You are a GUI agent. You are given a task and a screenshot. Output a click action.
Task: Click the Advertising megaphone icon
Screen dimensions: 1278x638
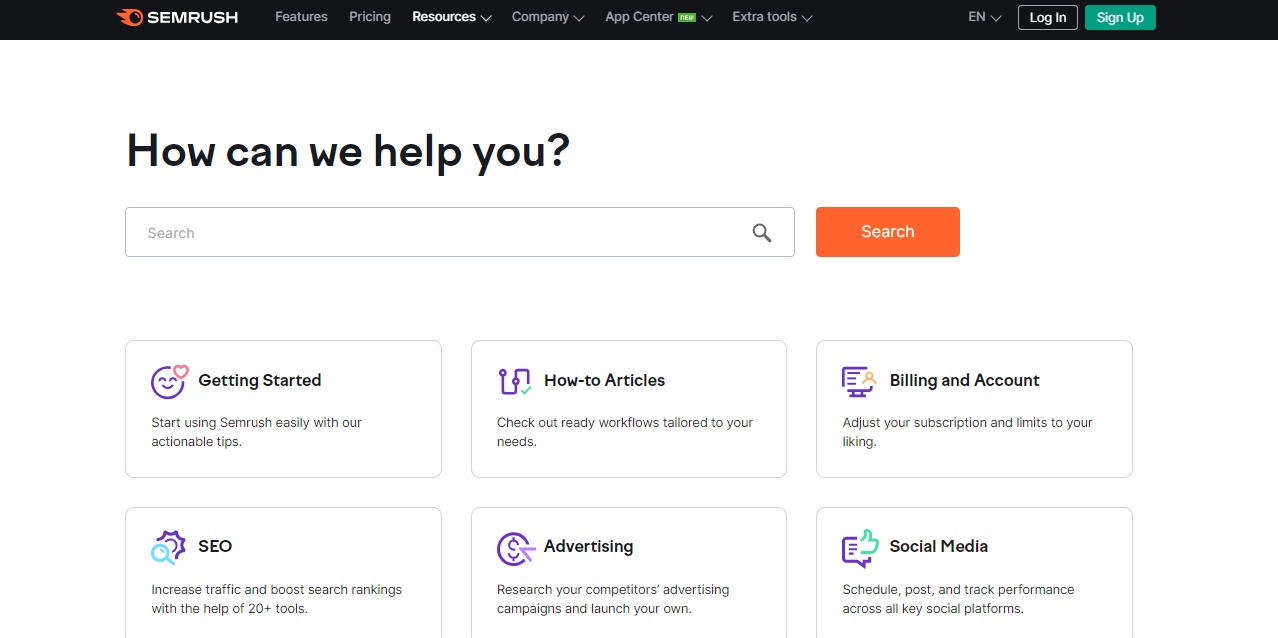(x=514, y=548)
